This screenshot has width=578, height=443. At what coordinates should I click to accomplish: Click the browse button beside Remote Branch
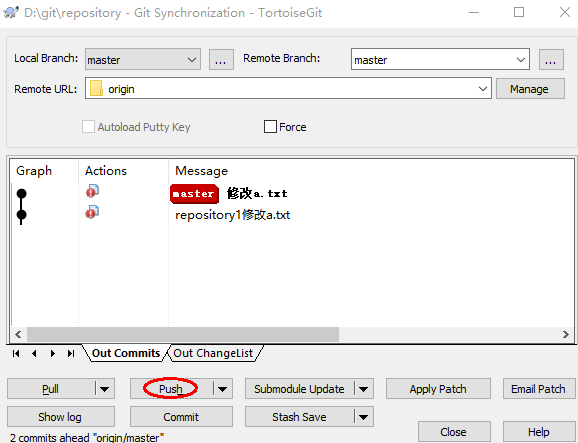(x=551, y=60)
